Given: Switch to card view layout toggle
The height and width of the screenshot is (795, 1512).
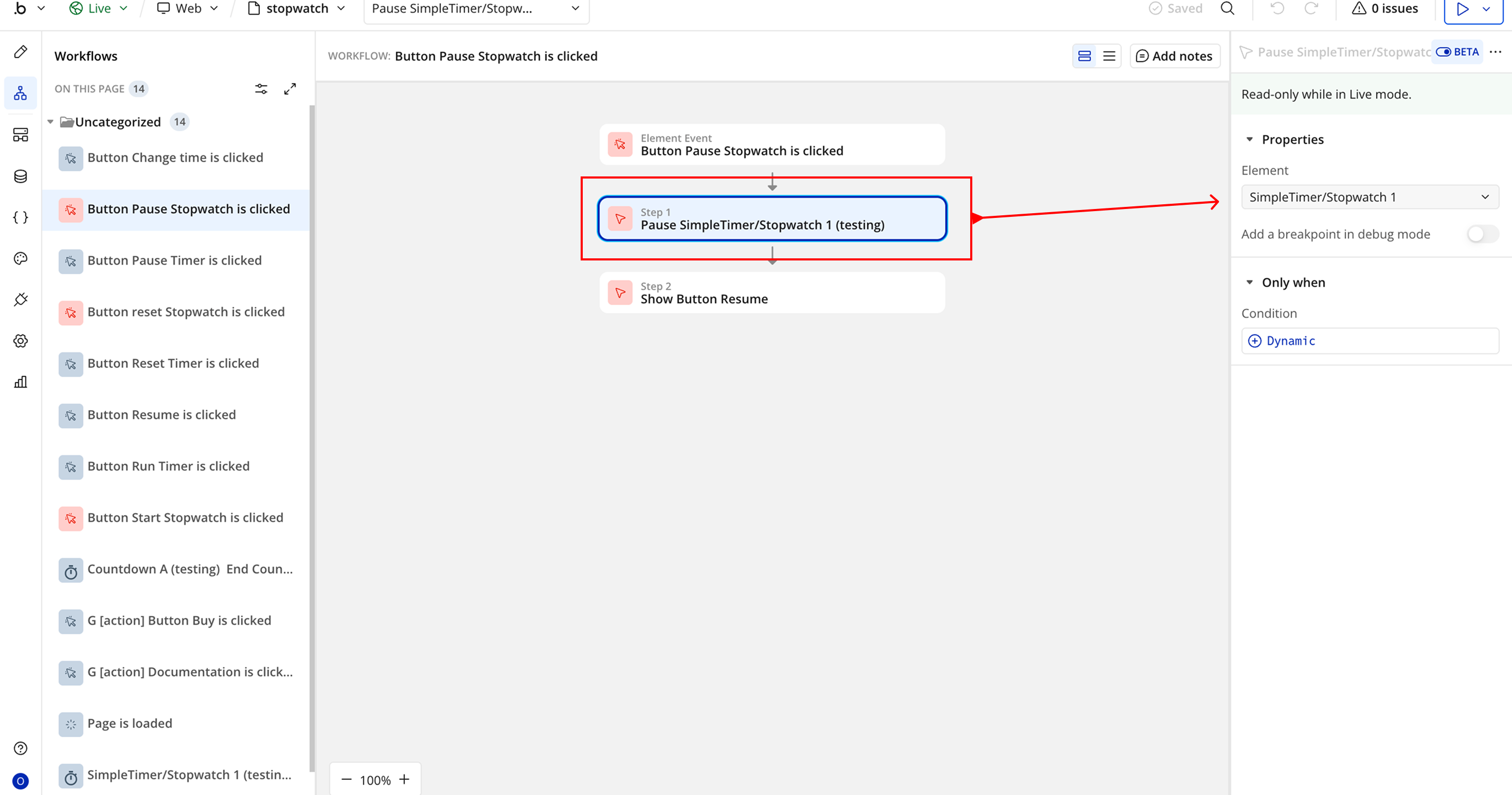Looking at the screenshot, I should pyautogui.click(x=1084, y=56).
